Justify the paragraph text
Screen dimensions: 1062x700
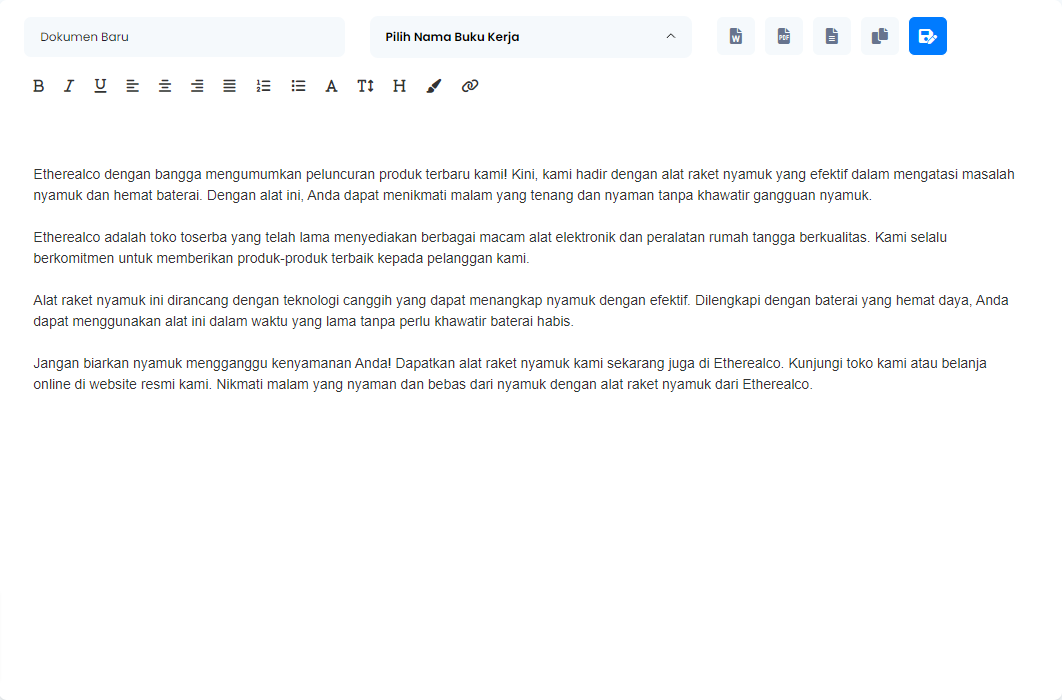229,86
